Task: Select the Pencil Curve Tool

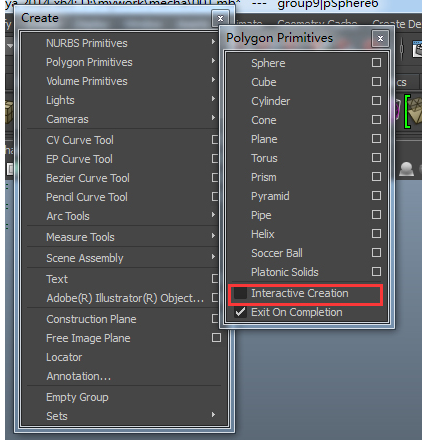Action: point(87,197)
